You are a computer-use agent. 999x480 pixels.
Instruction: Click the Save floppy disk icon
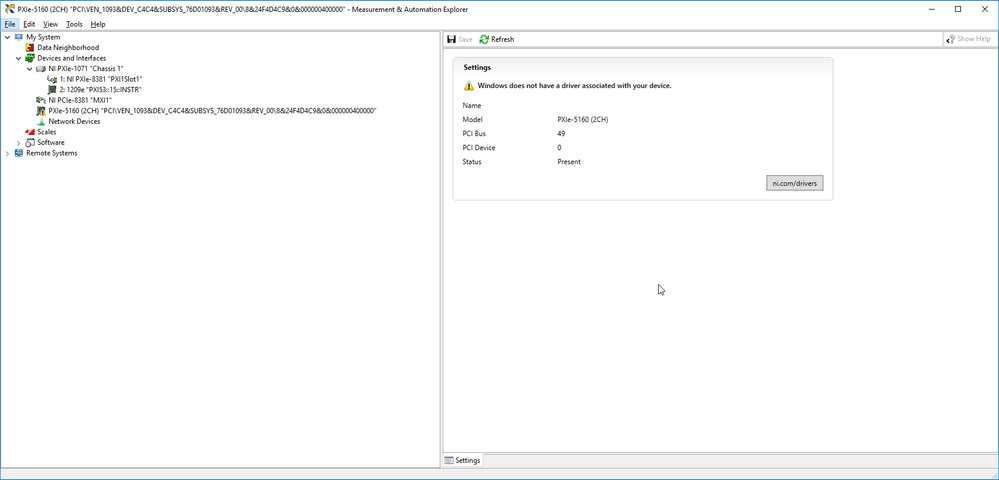(x=451, y=40)
